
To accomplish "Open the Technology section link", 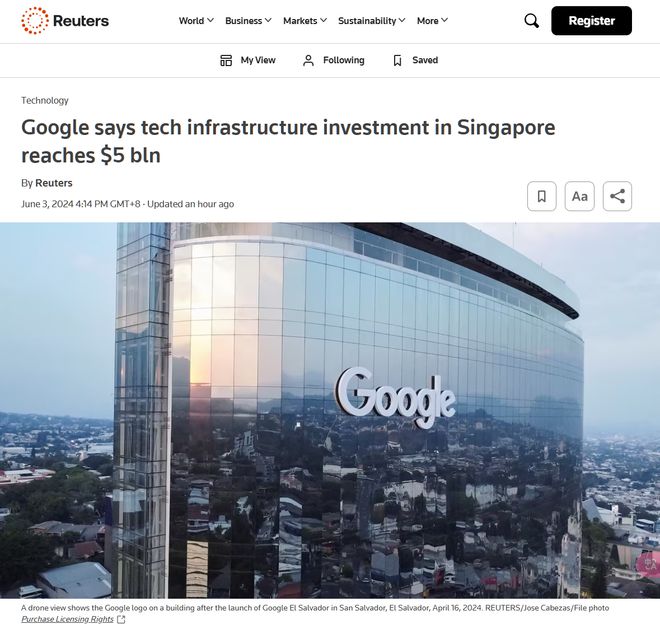I will click(45, 100).
